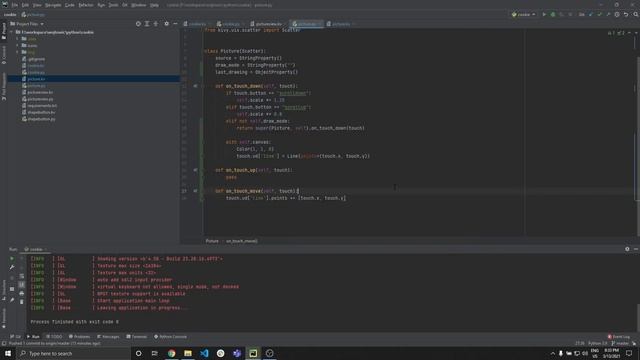Click override gutter icon beside on_touch_down
Screen dimensions: 640x360
pos(195,86)
